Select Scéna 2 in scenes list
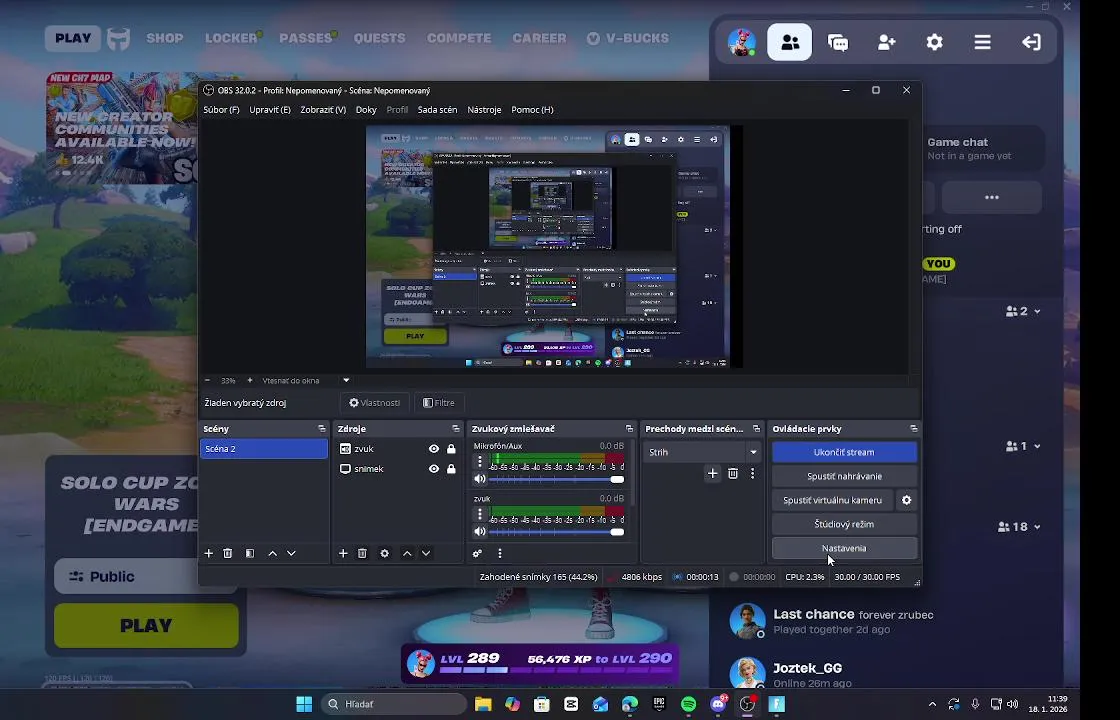 264,449
